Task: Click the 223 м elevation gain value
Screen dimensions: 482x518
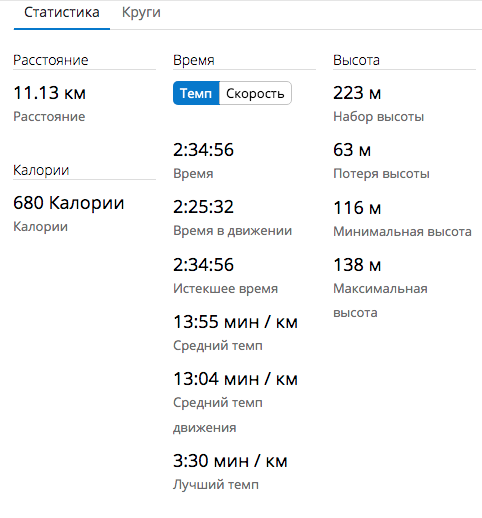Action: [357, 93]
